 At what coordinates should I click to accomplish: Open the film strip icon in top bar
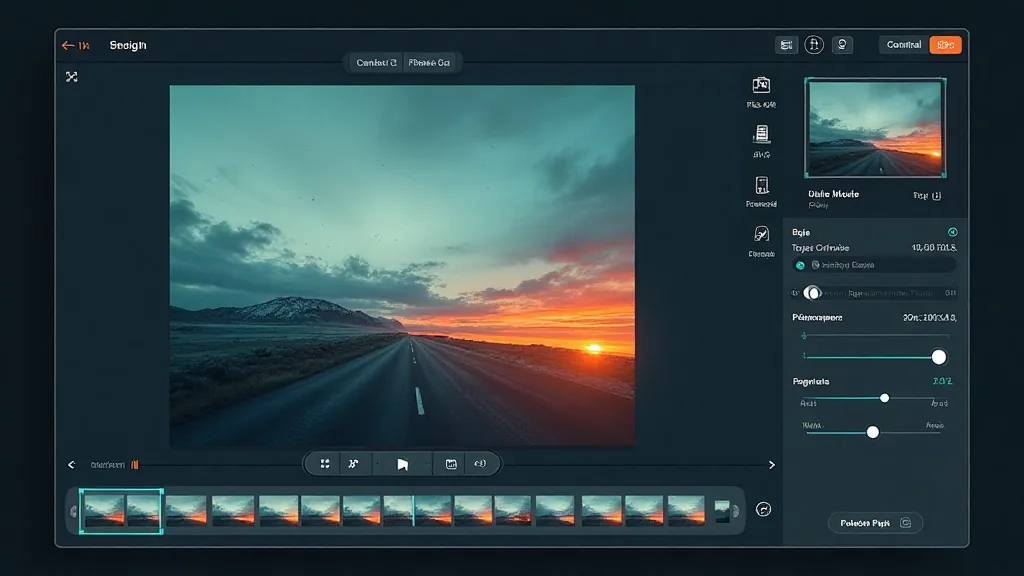pyautogui.click(x=786, y=45)
